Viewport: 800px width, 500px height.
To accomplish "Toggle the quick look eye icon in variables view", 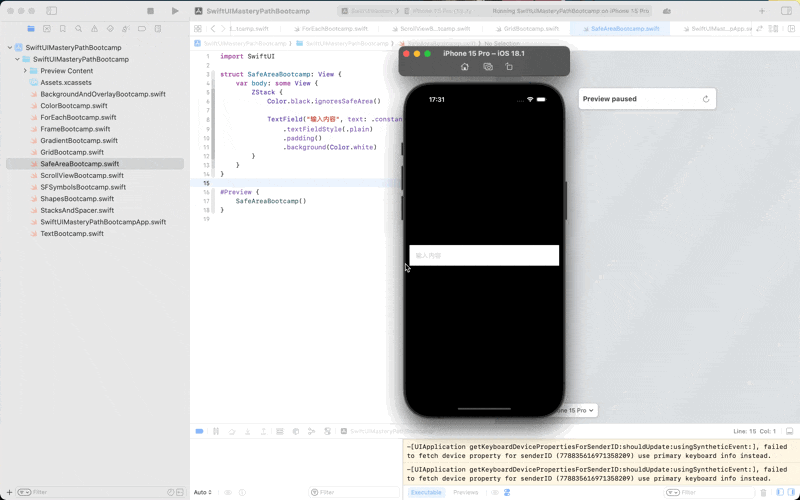I will (228, 492).
